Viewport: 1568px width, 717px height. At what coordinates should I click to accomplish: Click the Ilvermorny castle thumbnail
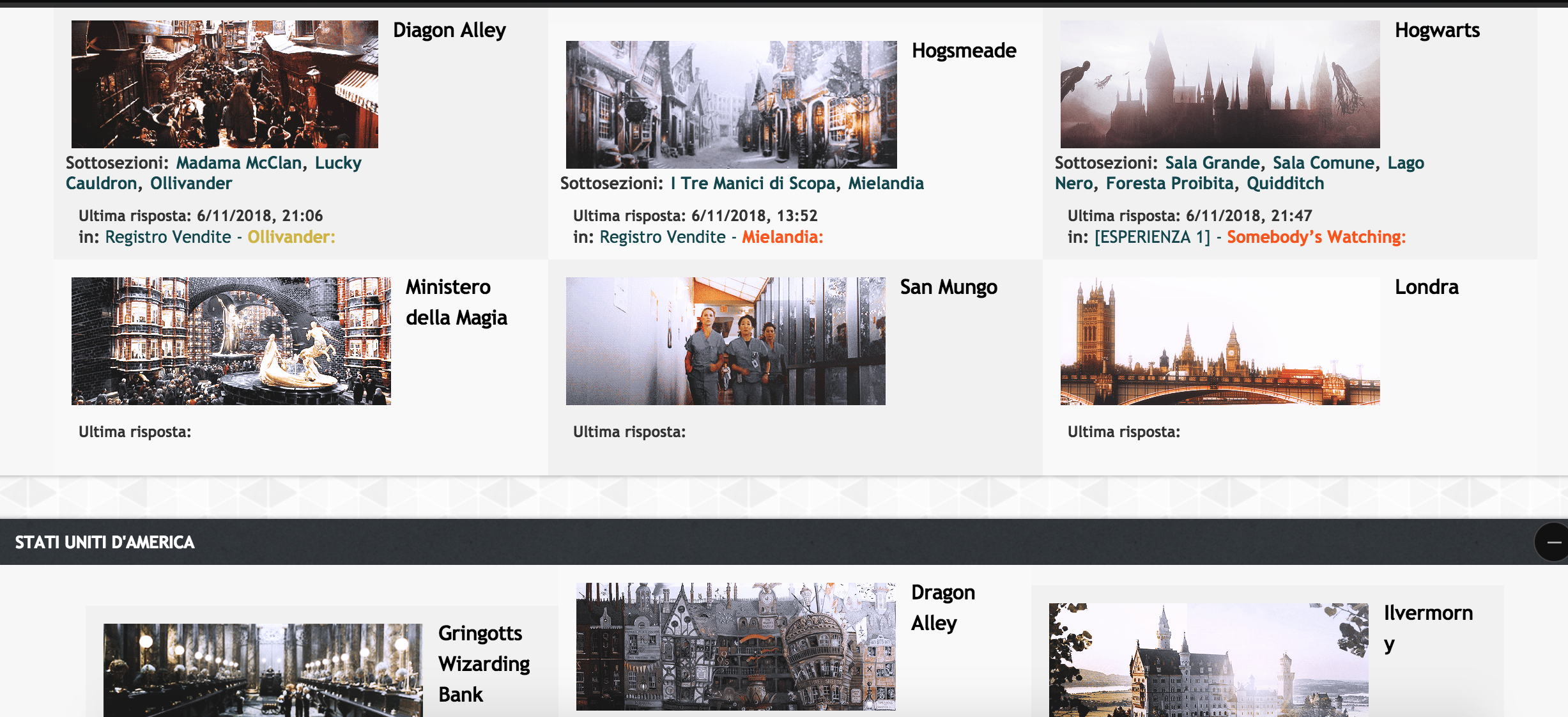[1209, 660]
